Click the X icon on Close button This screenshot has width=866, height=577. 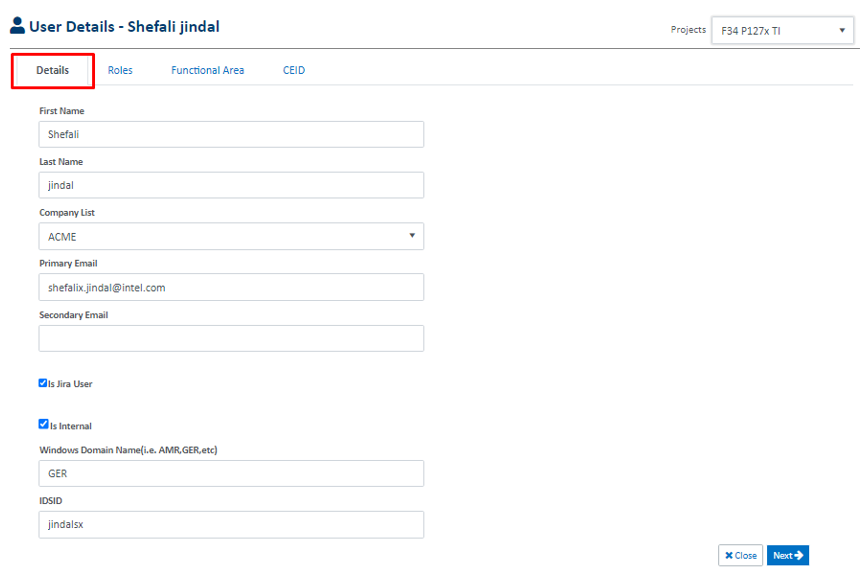(x=729, y=555)
